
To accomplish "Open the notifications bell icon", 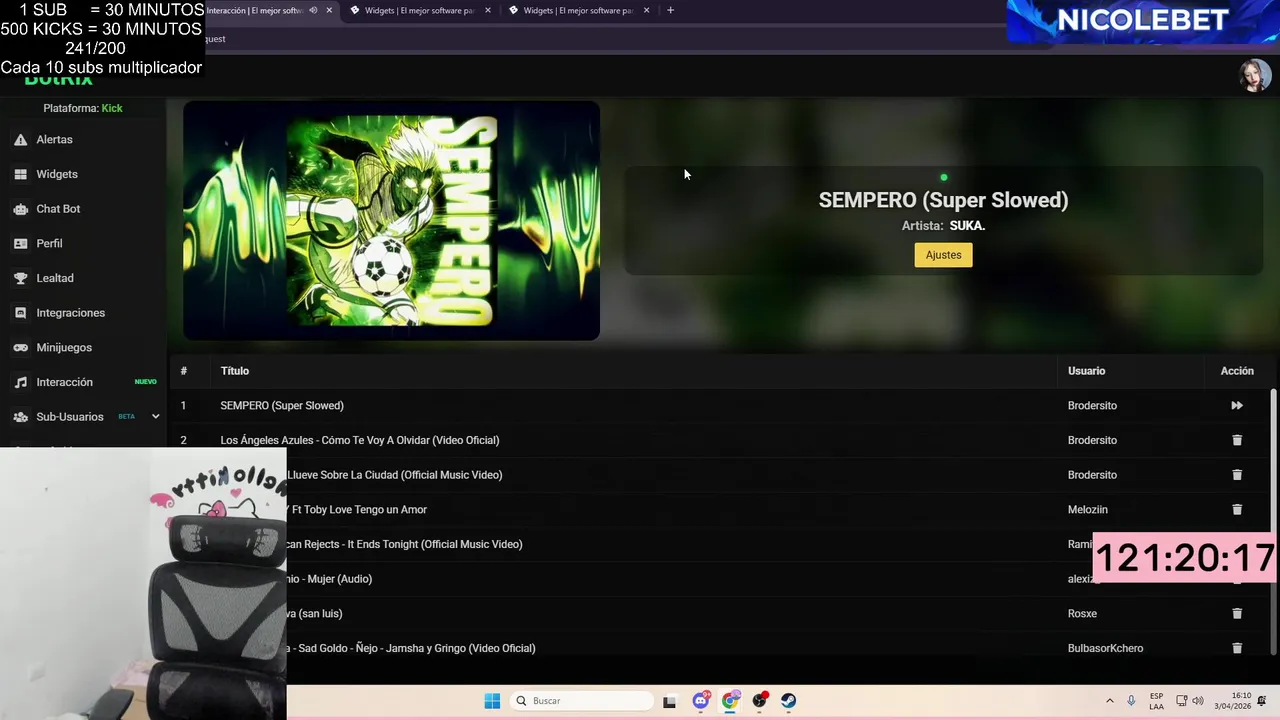I will (x=1262, y=701).
